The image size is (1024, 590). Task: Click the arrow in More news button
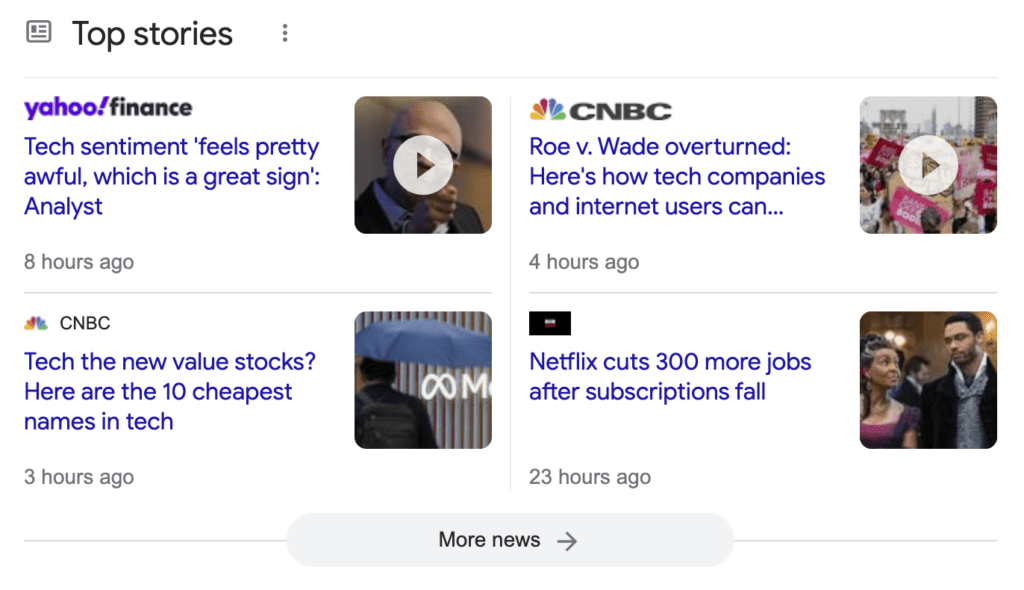[x=567, y=541]
